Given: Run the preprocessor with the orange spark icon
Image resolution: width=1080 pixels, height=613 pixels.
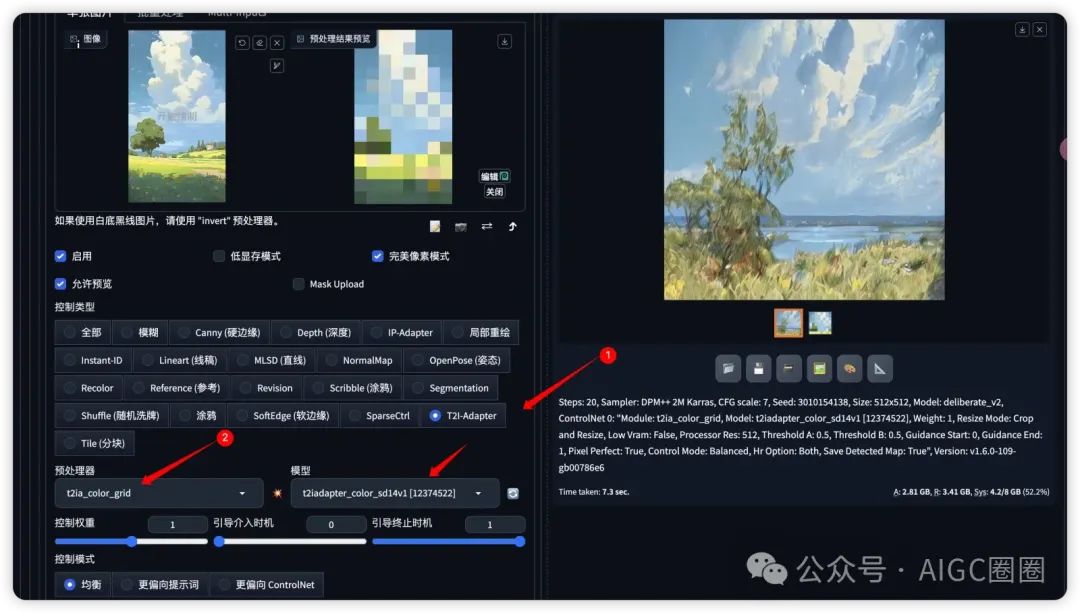Looking at the screenshot, I should pyautogui.click(x=276, y=493).
